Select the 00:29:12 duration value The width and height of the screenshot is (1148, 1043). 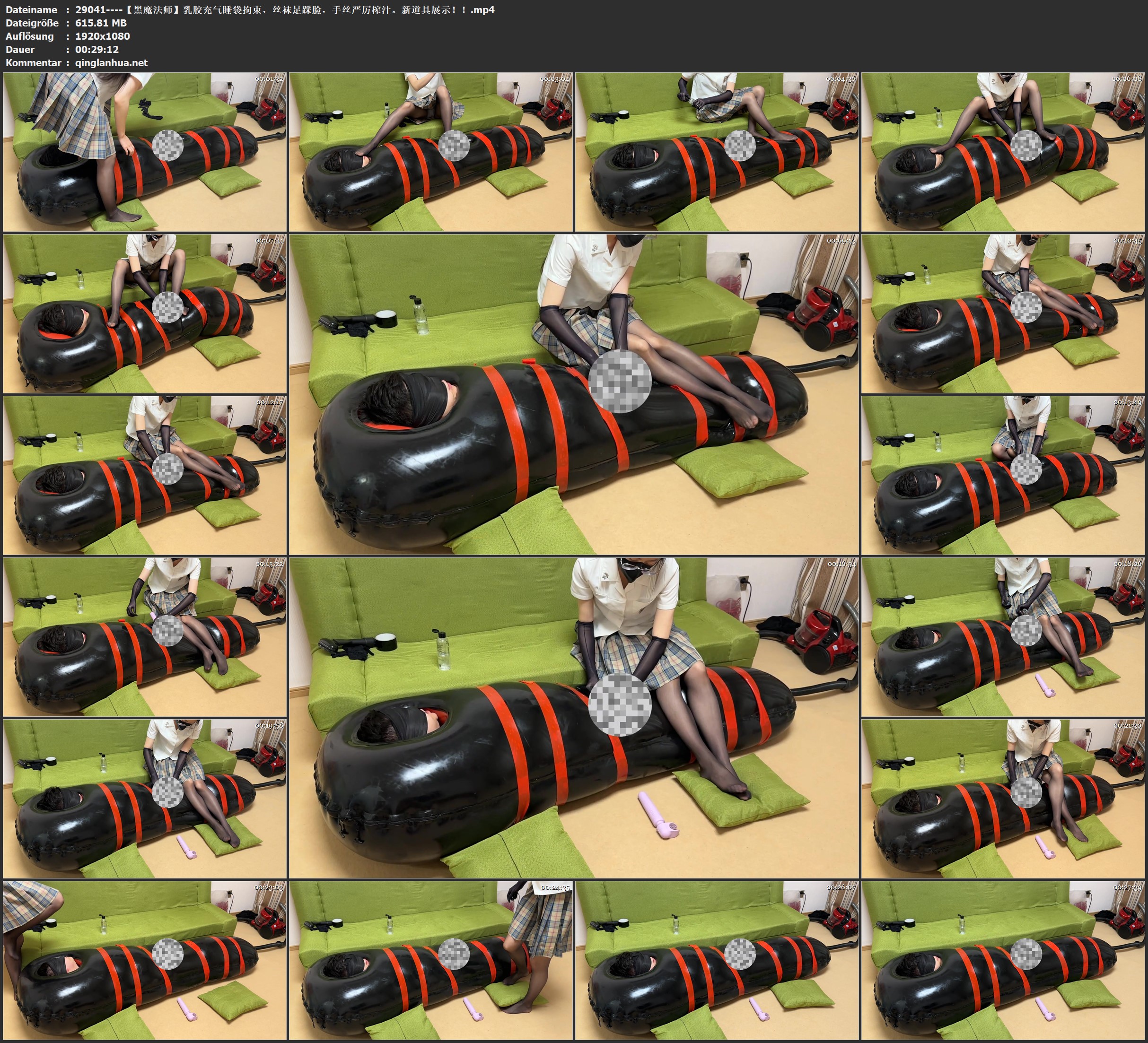[x=97, y=50]
